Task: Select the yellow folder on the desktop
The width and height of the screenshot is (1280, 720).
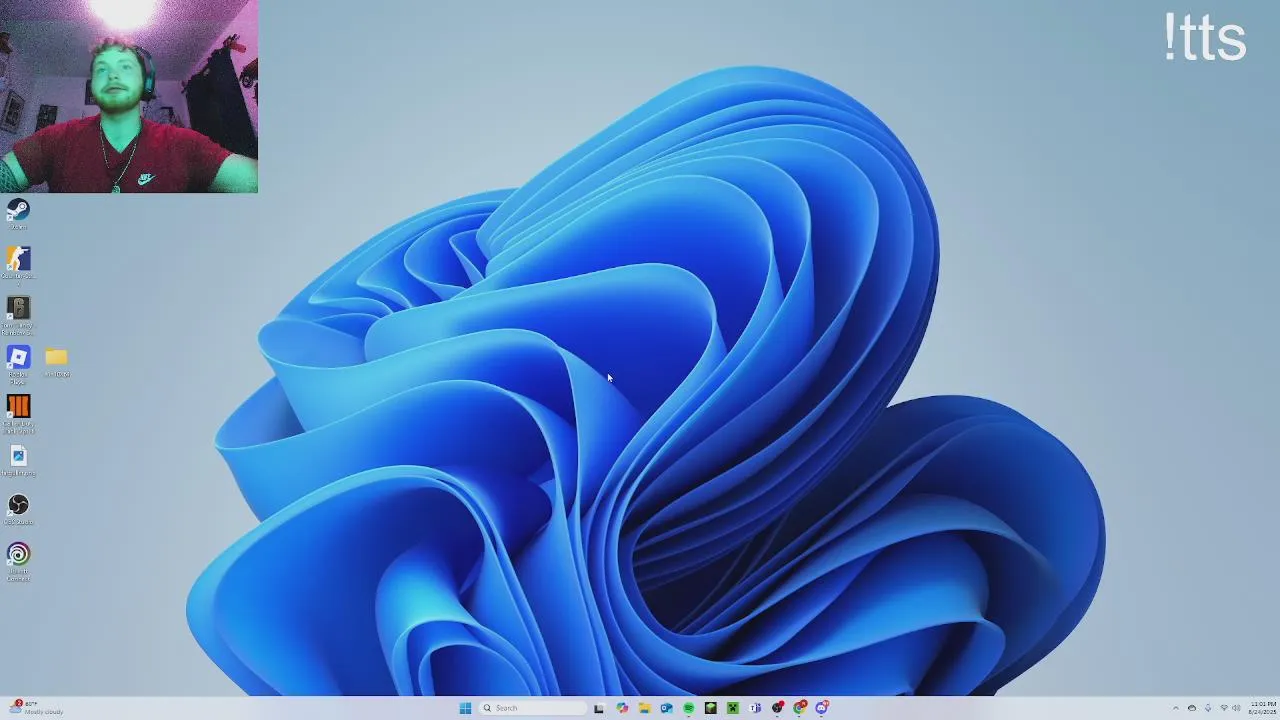Action: (x=56, y=362)
